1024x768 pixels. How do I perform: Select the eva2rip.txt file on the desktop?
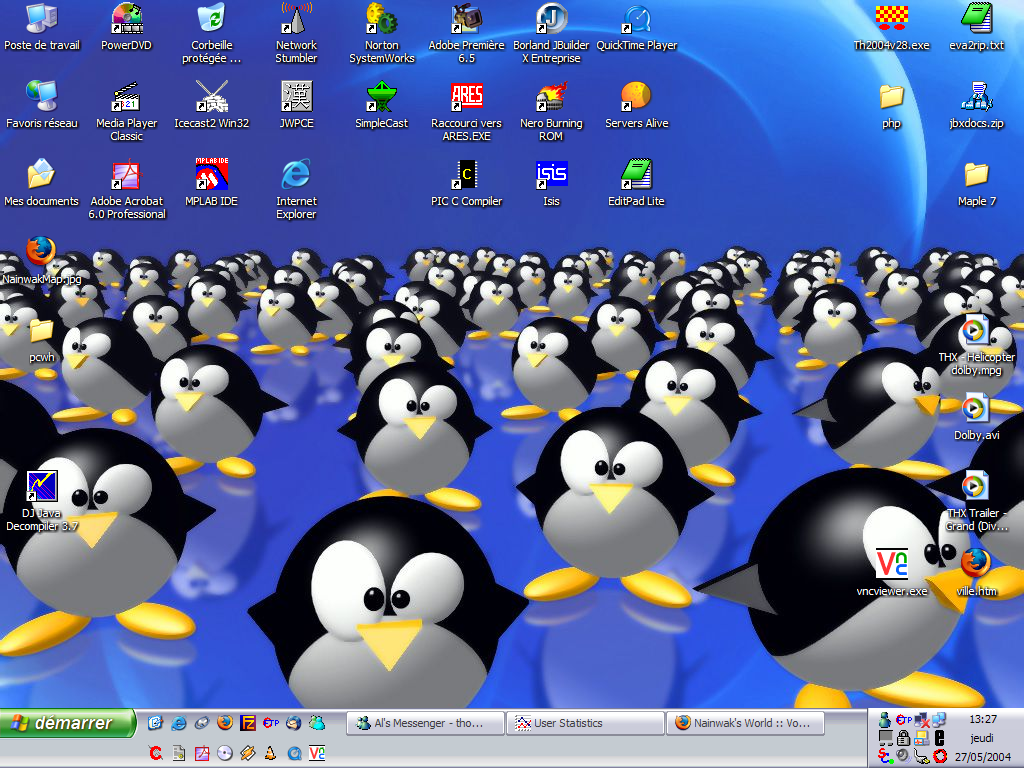pyautogui.click(x=976, y=20)
